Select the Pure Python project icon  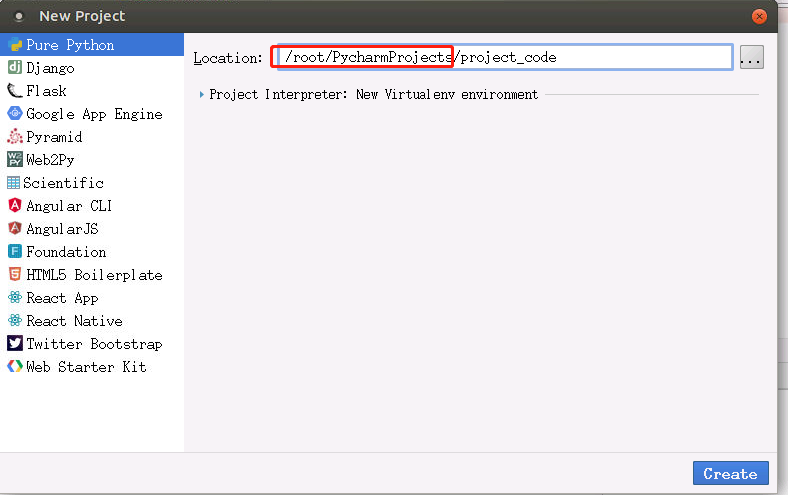pyautogui.click(x=15, y=45)
